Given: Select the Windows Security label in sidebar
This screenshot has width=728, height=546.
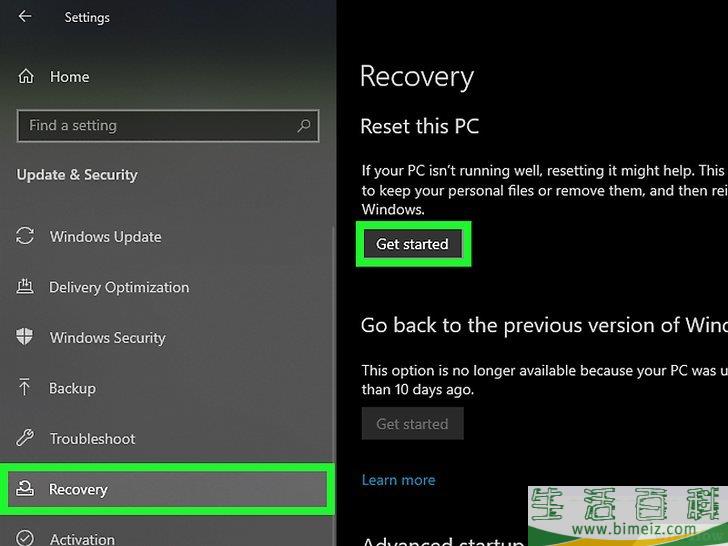Looking at the screenshot, I should [108, 338].
